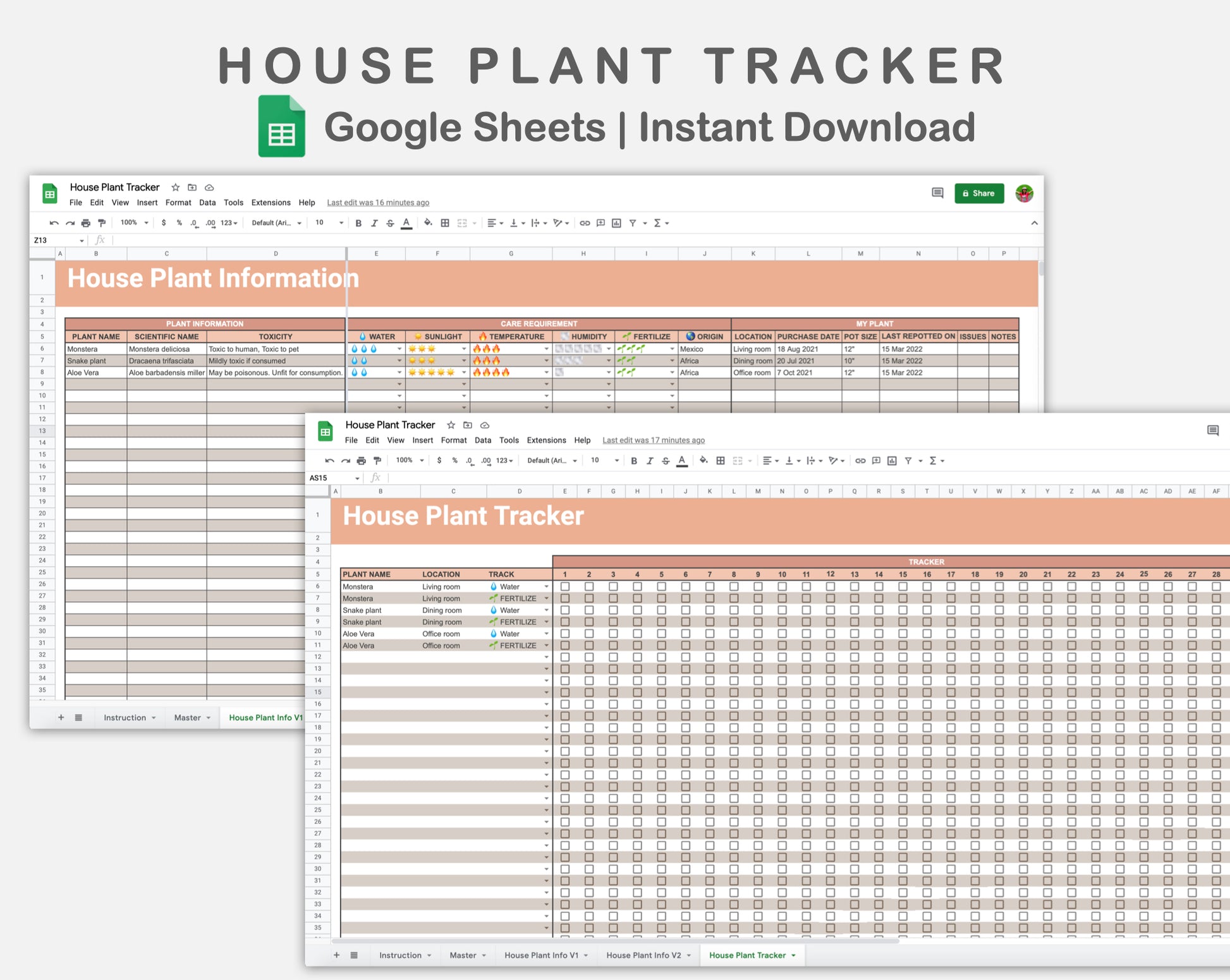Click strikethrough icon in front toolbar

(x=666, y=461)
